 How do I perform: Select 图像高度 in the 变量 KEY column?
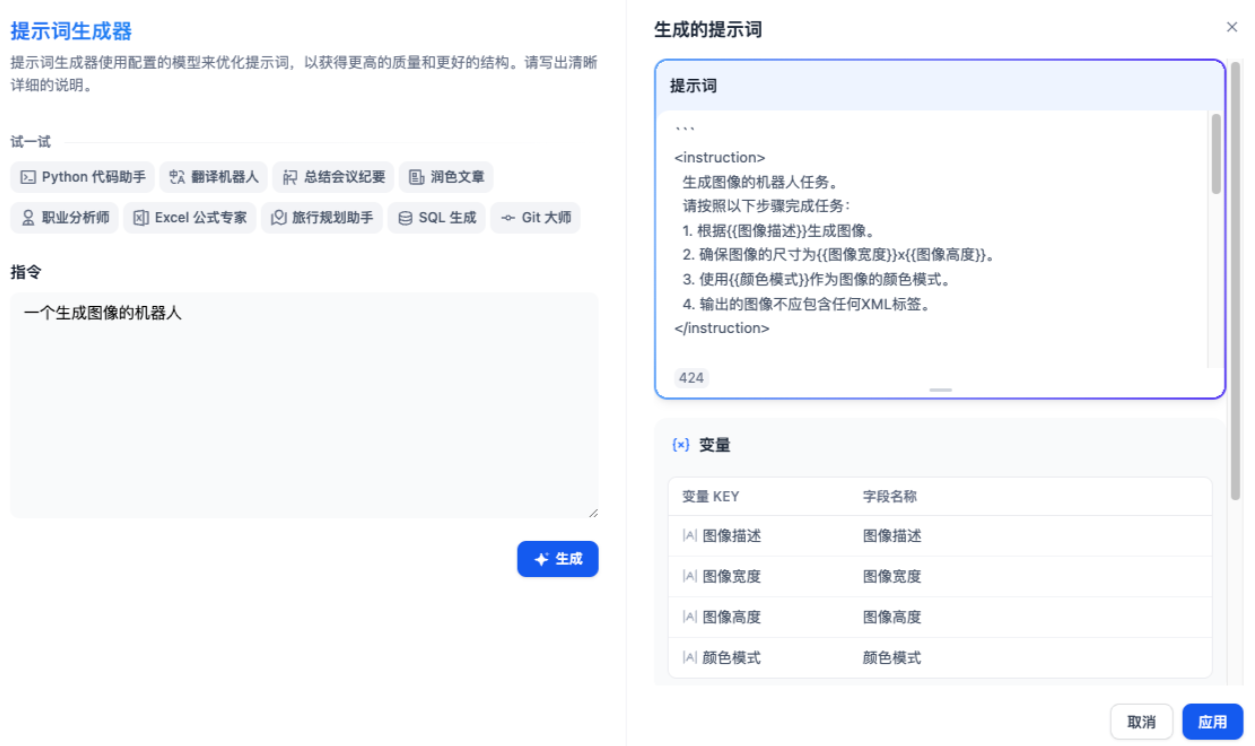coord(732,617)
